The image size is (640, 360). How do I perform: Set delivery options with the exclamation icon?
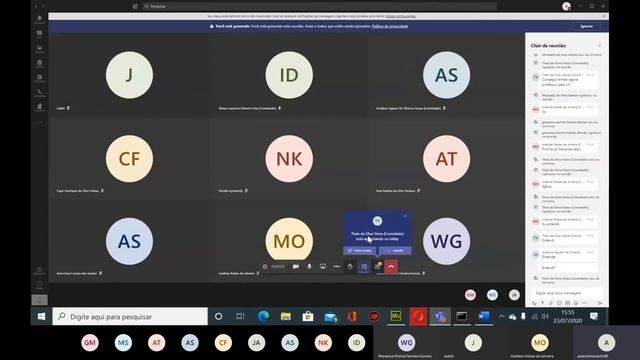coord(542,303)
